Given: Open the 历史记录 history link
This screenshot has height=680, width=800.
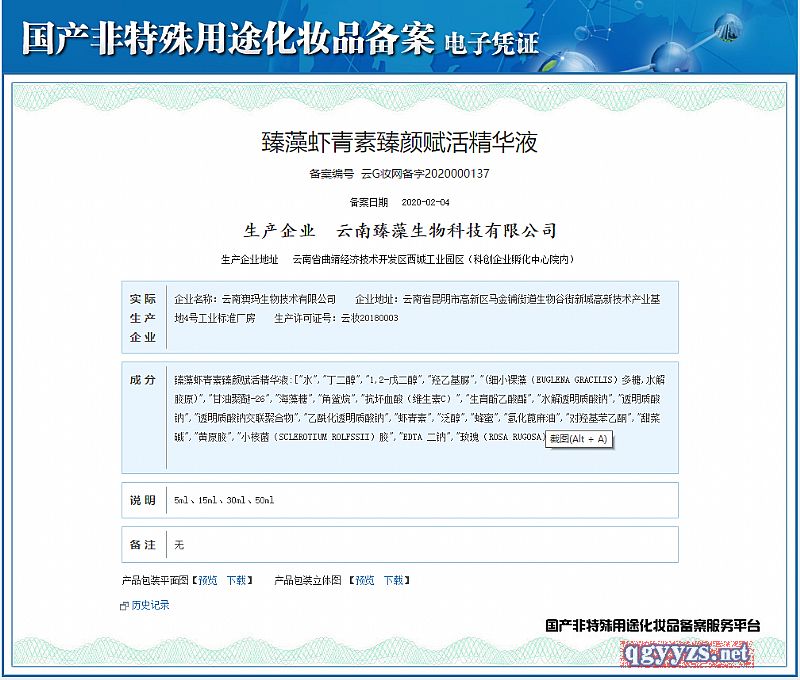Looking at the screenshot, I should point(150,606).
